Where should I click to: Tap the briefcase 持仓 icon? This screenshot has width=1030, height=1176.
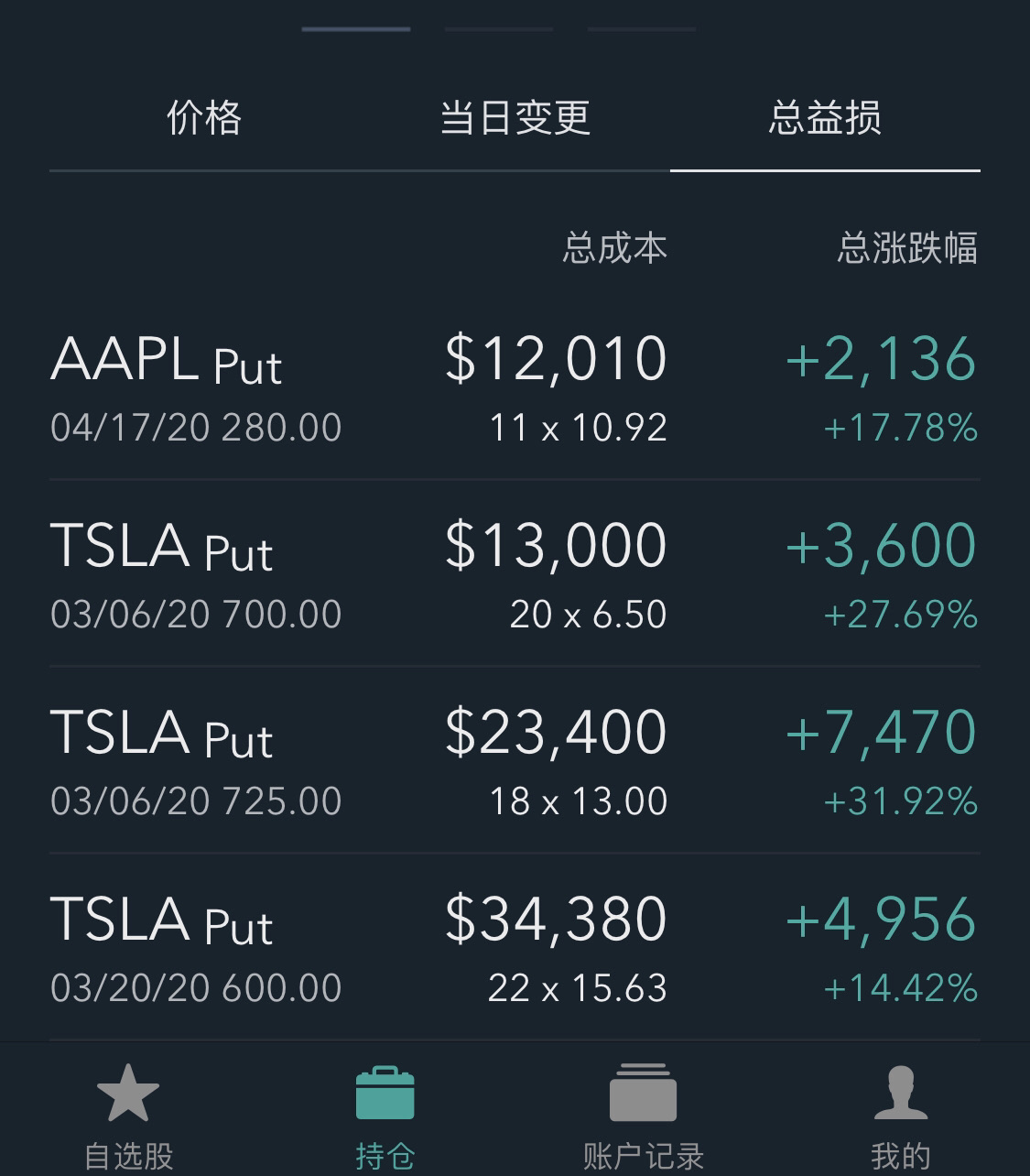pyautogui.click(x=385, y=1093)
